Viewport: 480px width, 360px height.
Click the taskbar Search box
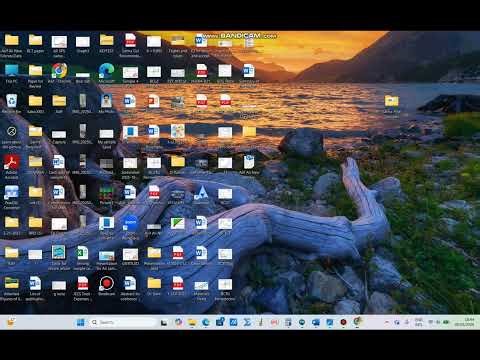point(123,322)
